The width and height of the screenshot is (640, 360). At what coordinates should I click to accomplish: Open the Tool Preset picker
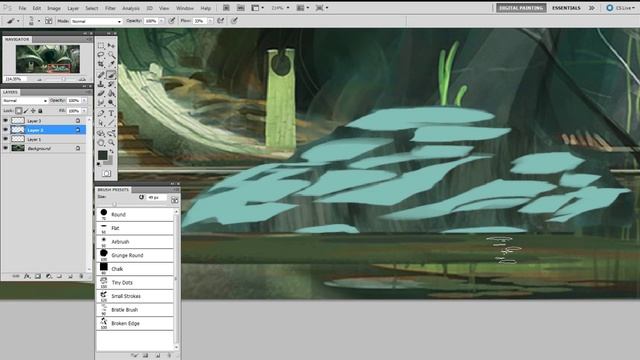(x=13, y=21)
